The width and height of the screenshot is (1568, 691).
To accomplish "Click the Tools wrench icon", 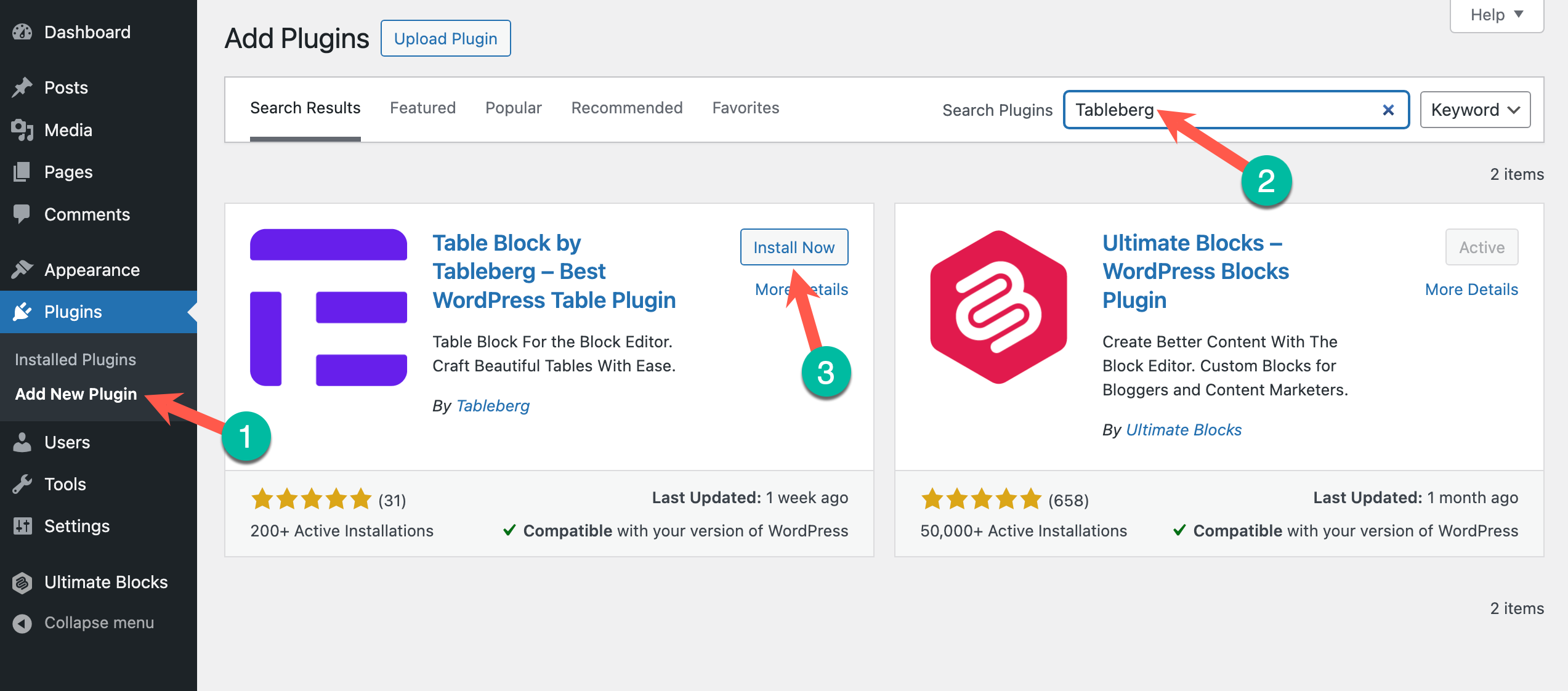I will point(22,484).
